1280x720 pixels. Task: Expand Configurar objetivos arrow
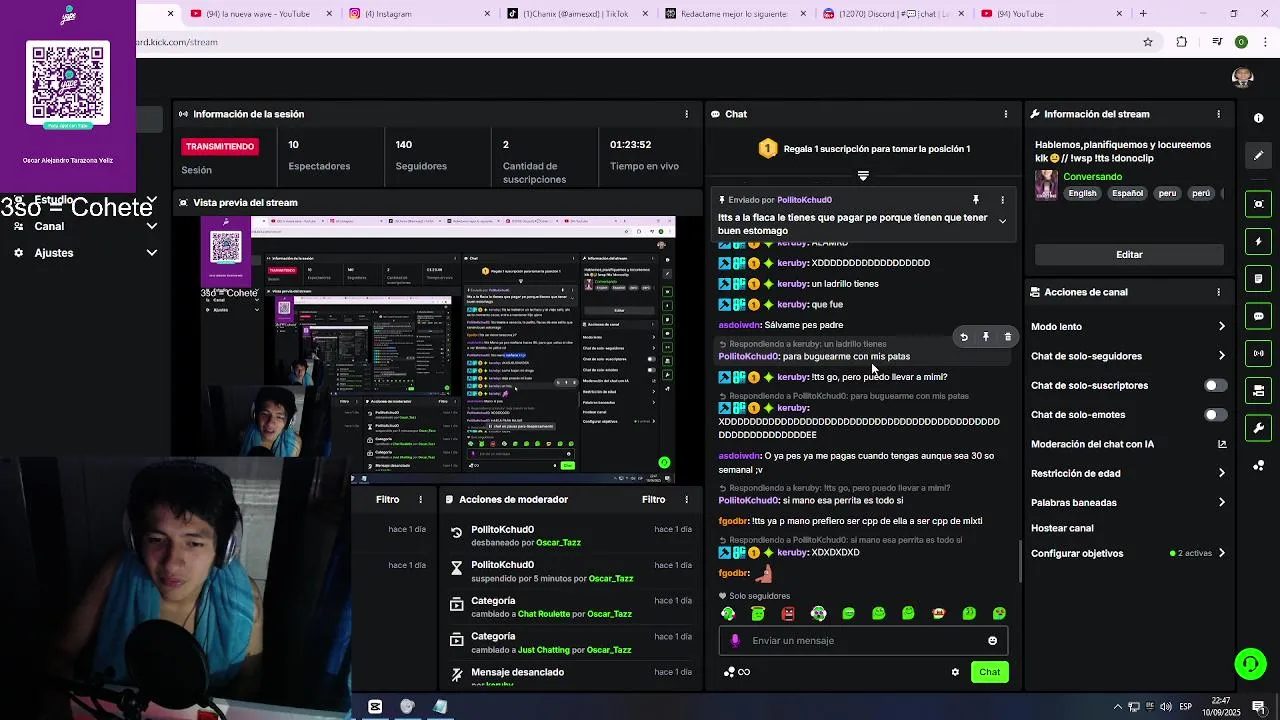tap(1221, 553)
